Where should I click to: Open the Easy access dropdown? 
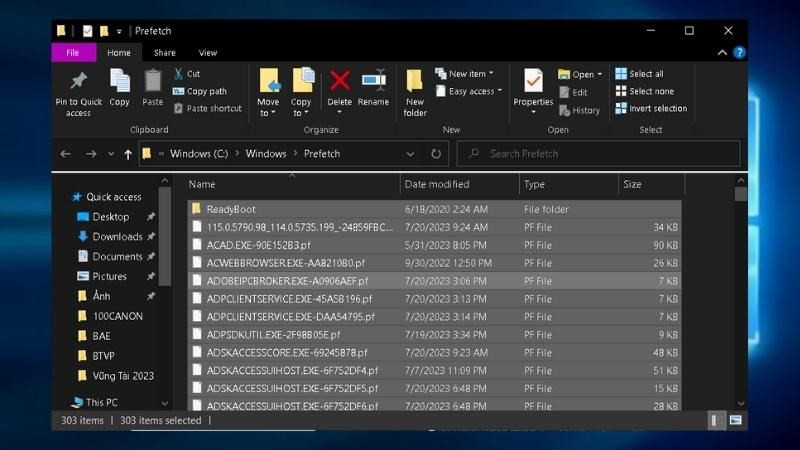pyautogui.click(x=475, y=91)
